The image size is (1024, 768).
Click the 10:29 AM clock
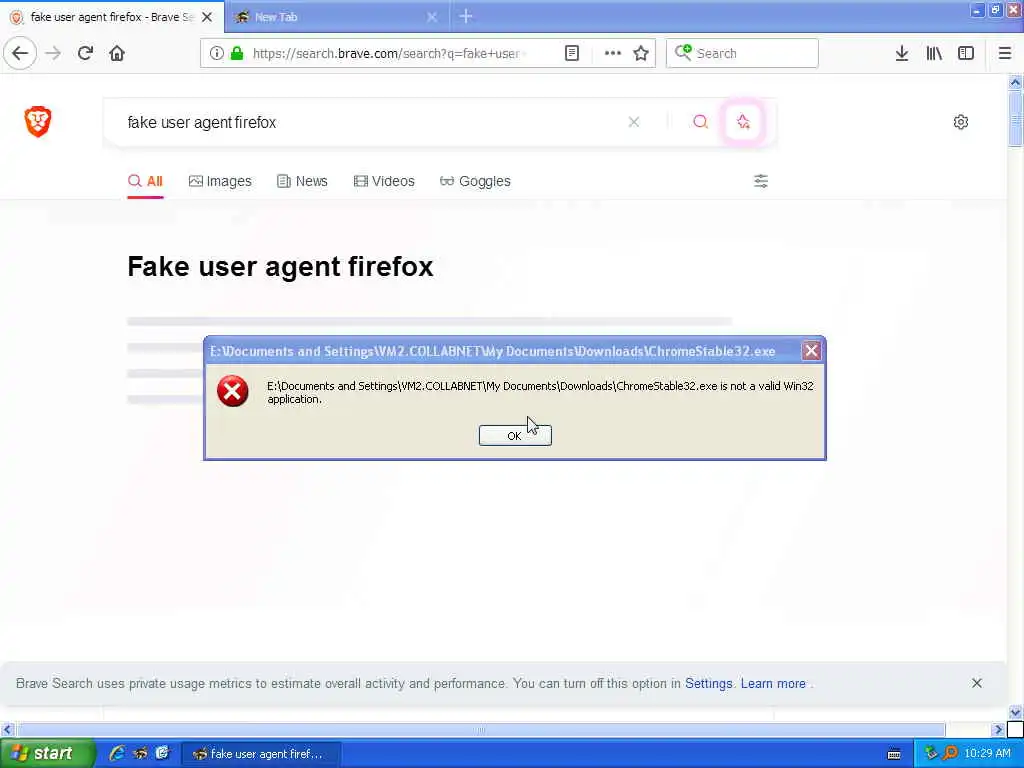(987, 753)
